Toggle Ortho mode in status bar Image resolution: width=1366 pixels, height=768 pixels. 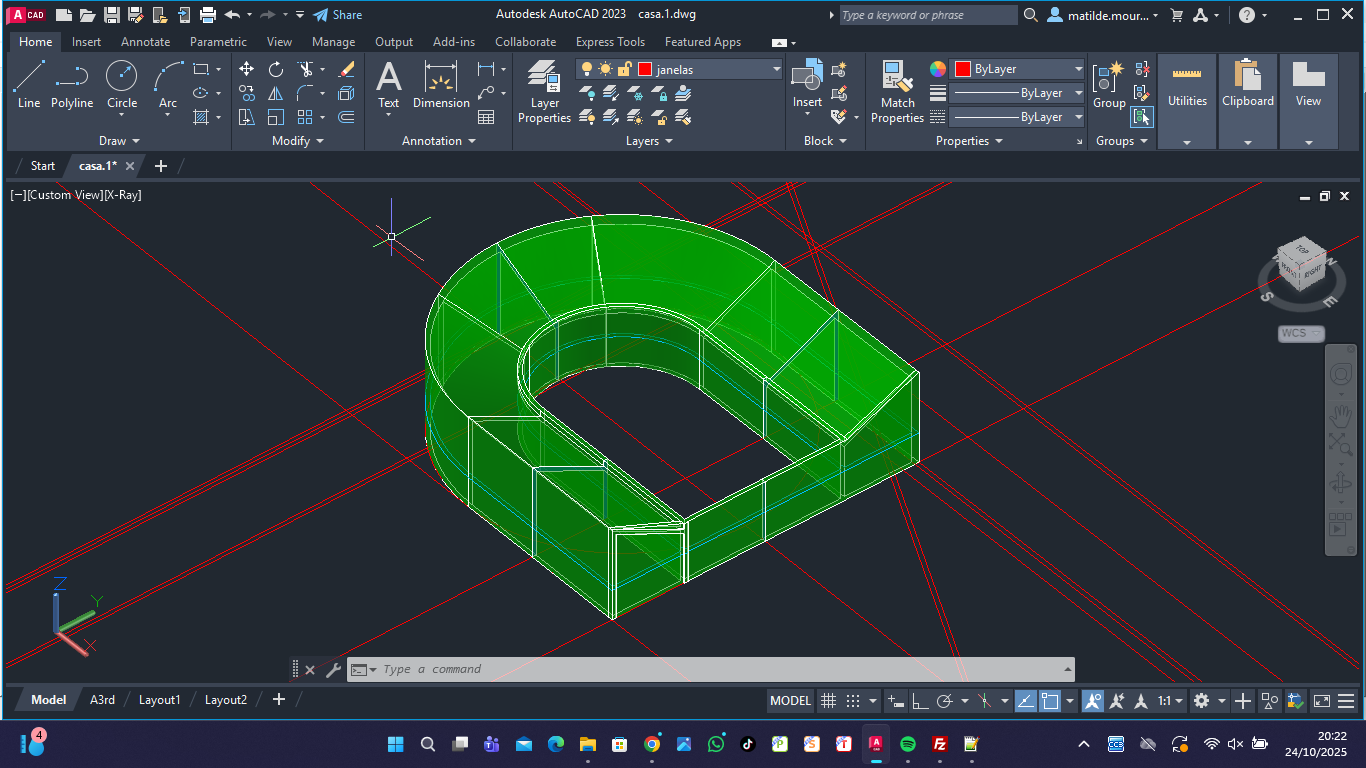[920, 701]
